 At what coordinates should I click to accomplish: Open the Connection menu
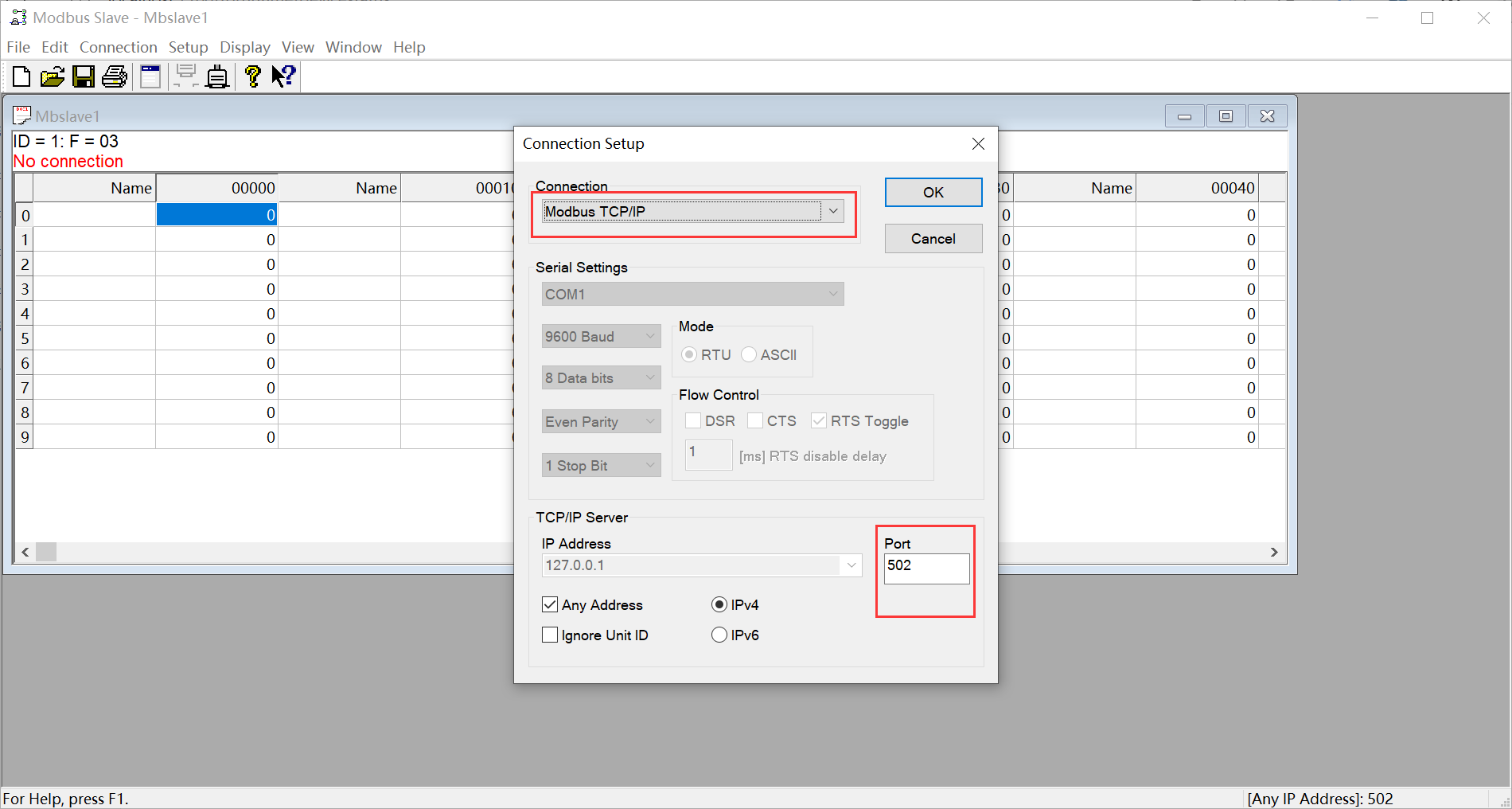[x=118, y=47]
